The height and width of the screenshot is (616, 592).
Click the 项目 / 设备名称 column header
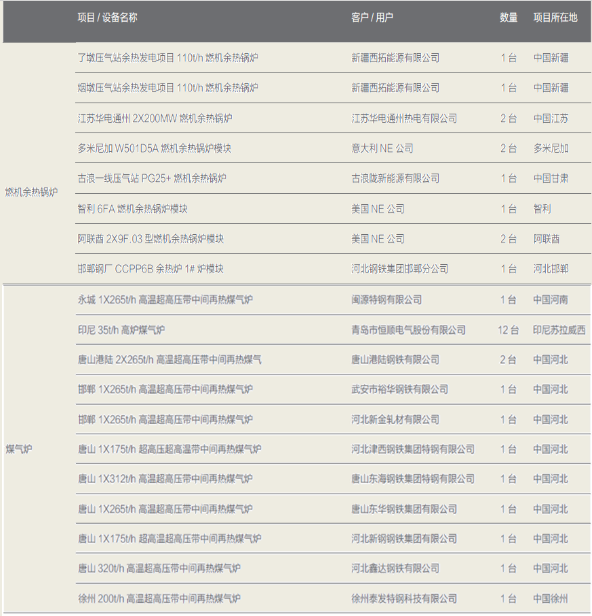[107, 18]
